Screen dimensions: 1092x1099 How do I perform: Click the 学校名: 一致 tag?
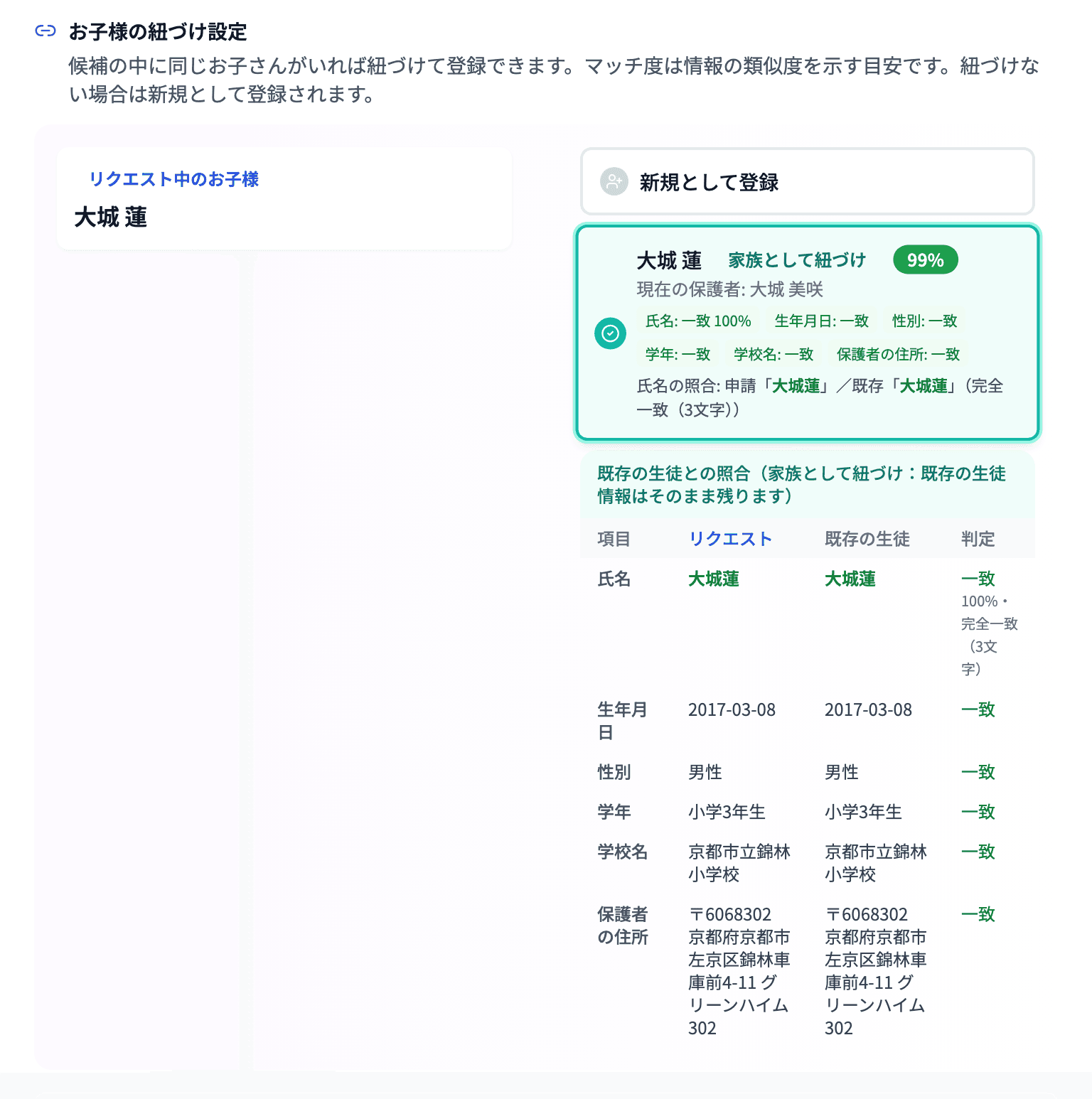773,354
